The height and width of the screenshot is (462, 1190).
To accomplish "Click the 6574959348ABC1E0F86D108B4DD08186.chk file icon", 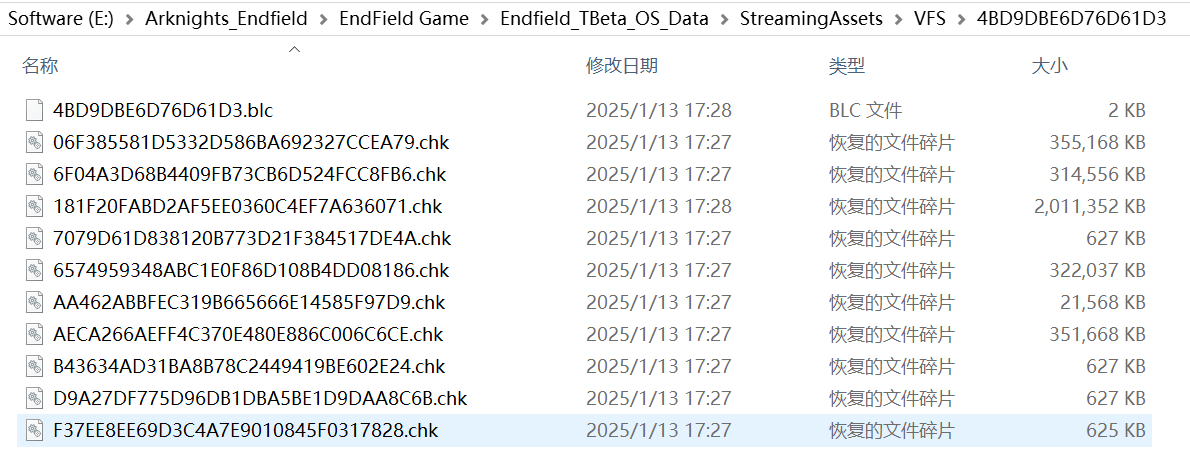I will click(x=35, y=270).
